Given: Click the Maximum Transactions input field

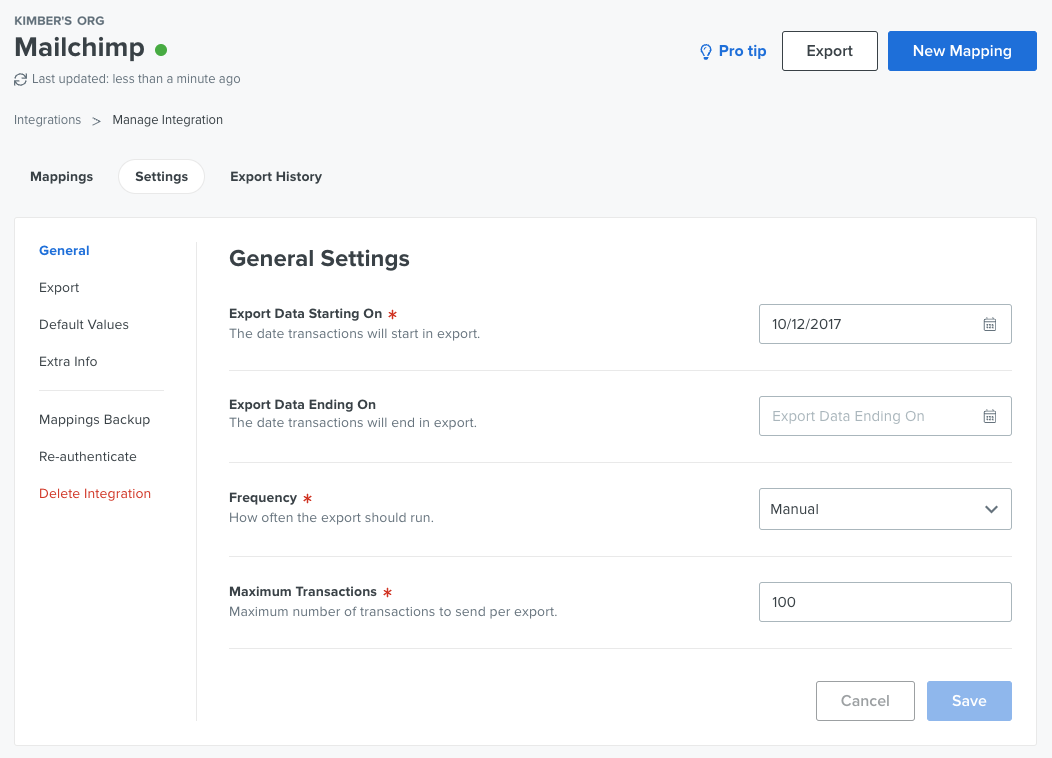Looking at the screenshot, I should [x=885, y=602].
